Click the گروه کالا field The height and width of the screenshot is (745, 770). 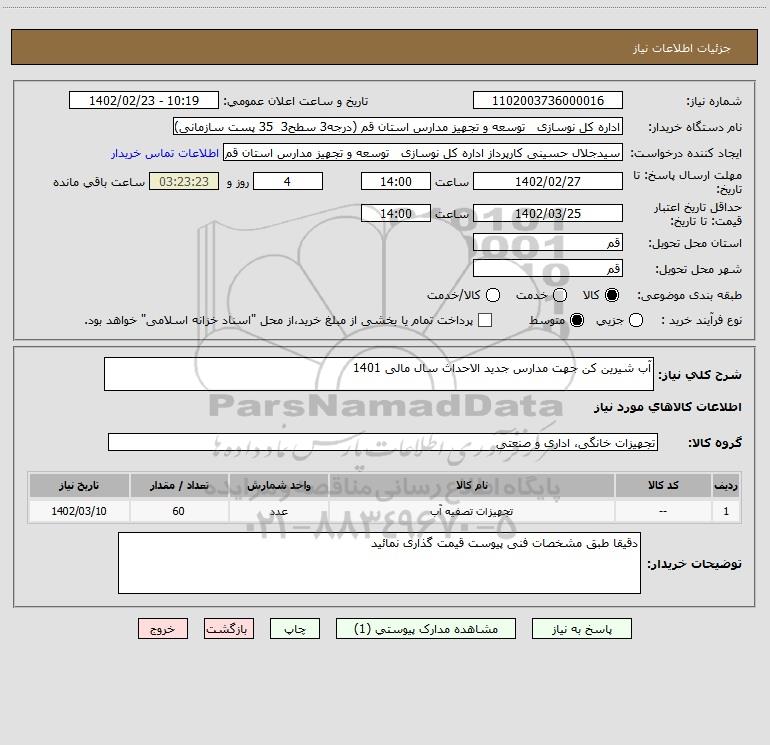[383, 442]
